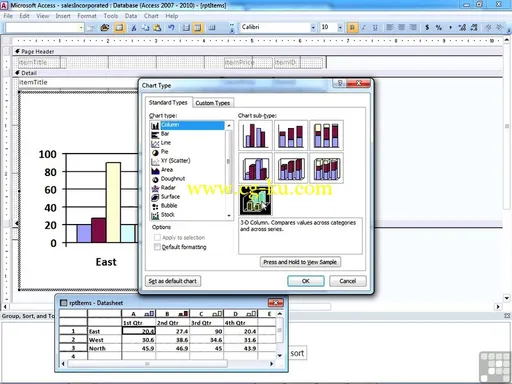Click datasheet cell 20.4 under 1st Qtr
This screenshot has width=512, height=384.
(x=139, y=331)
